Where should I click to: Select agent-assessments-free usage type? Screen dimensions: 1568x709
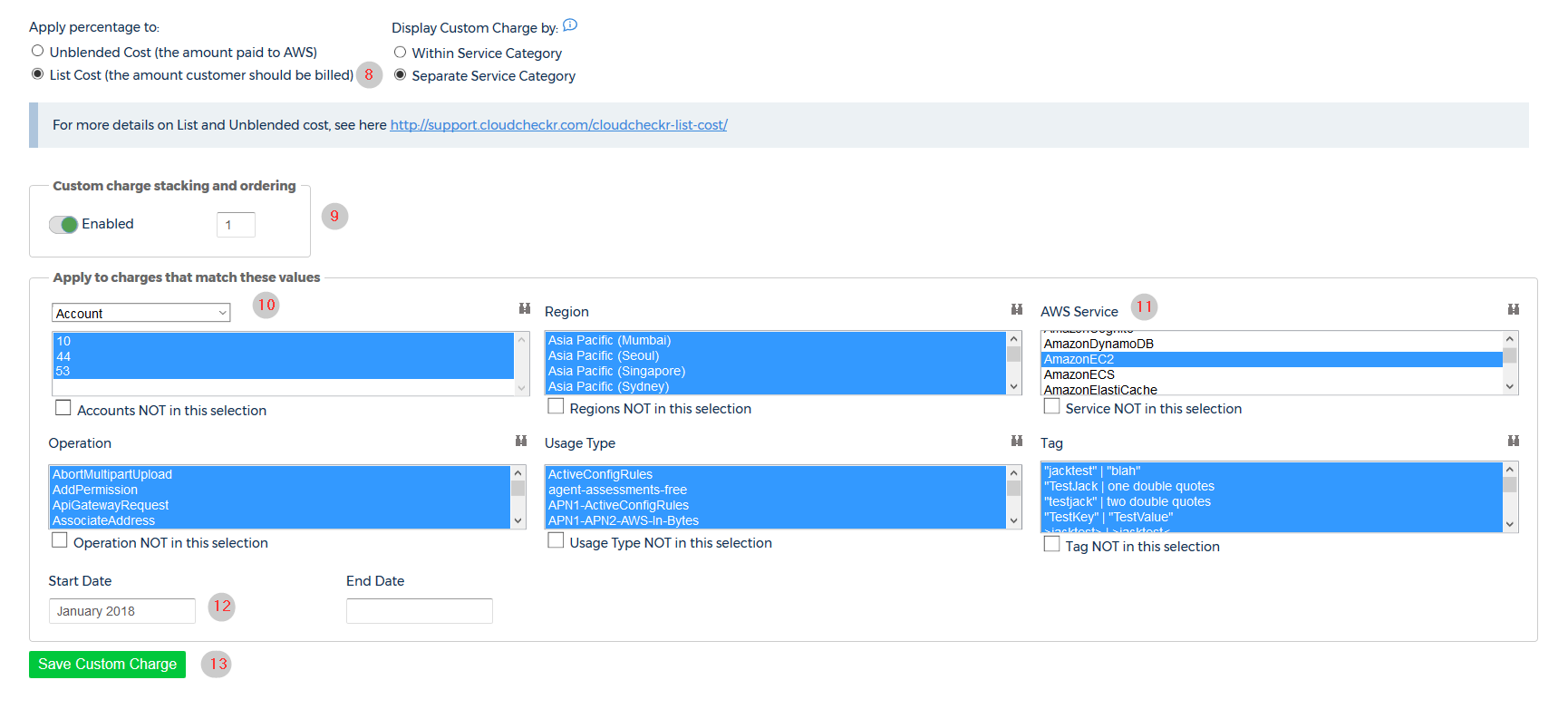(x=776, y=490)
